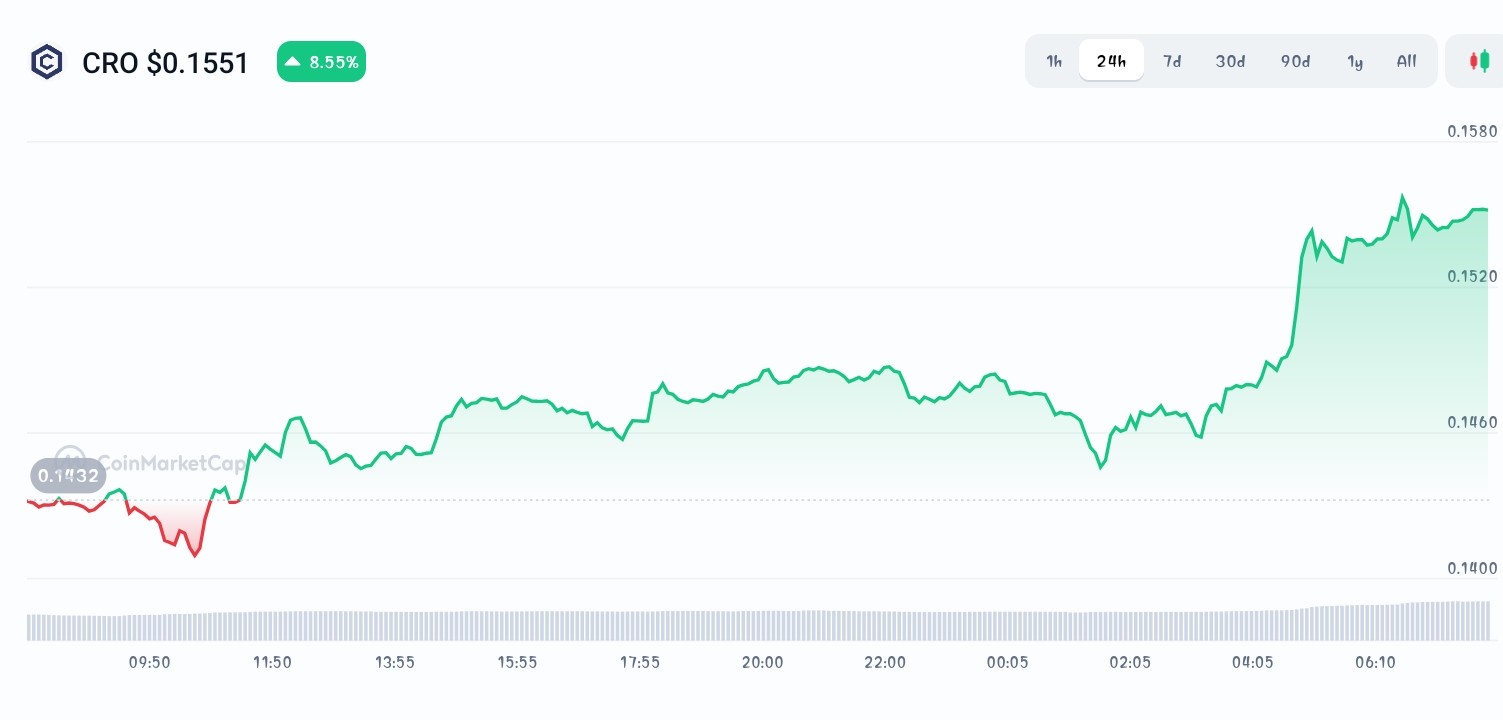Select the 24h time range tab
Screen dimensions: 1503x720
tap(1111, 61)
